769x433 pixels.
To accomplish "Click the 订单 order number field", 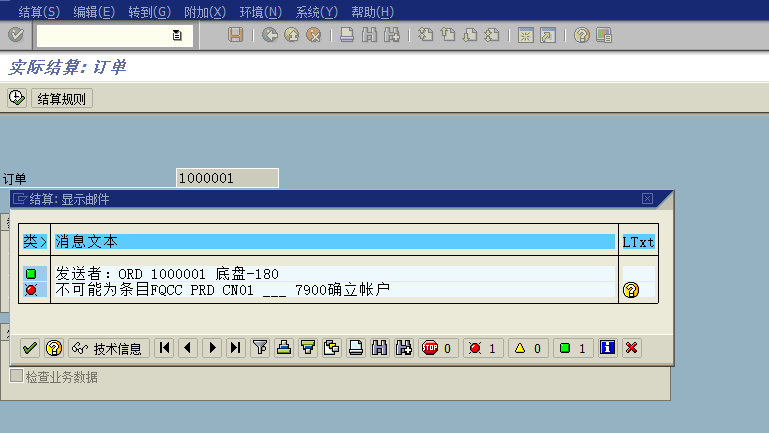I will 227,178.
